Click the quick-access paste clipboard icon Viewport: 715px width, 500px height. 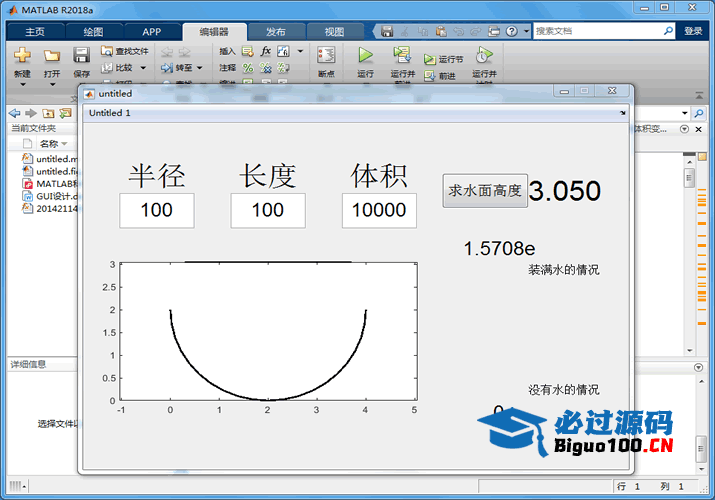(441, 31)
